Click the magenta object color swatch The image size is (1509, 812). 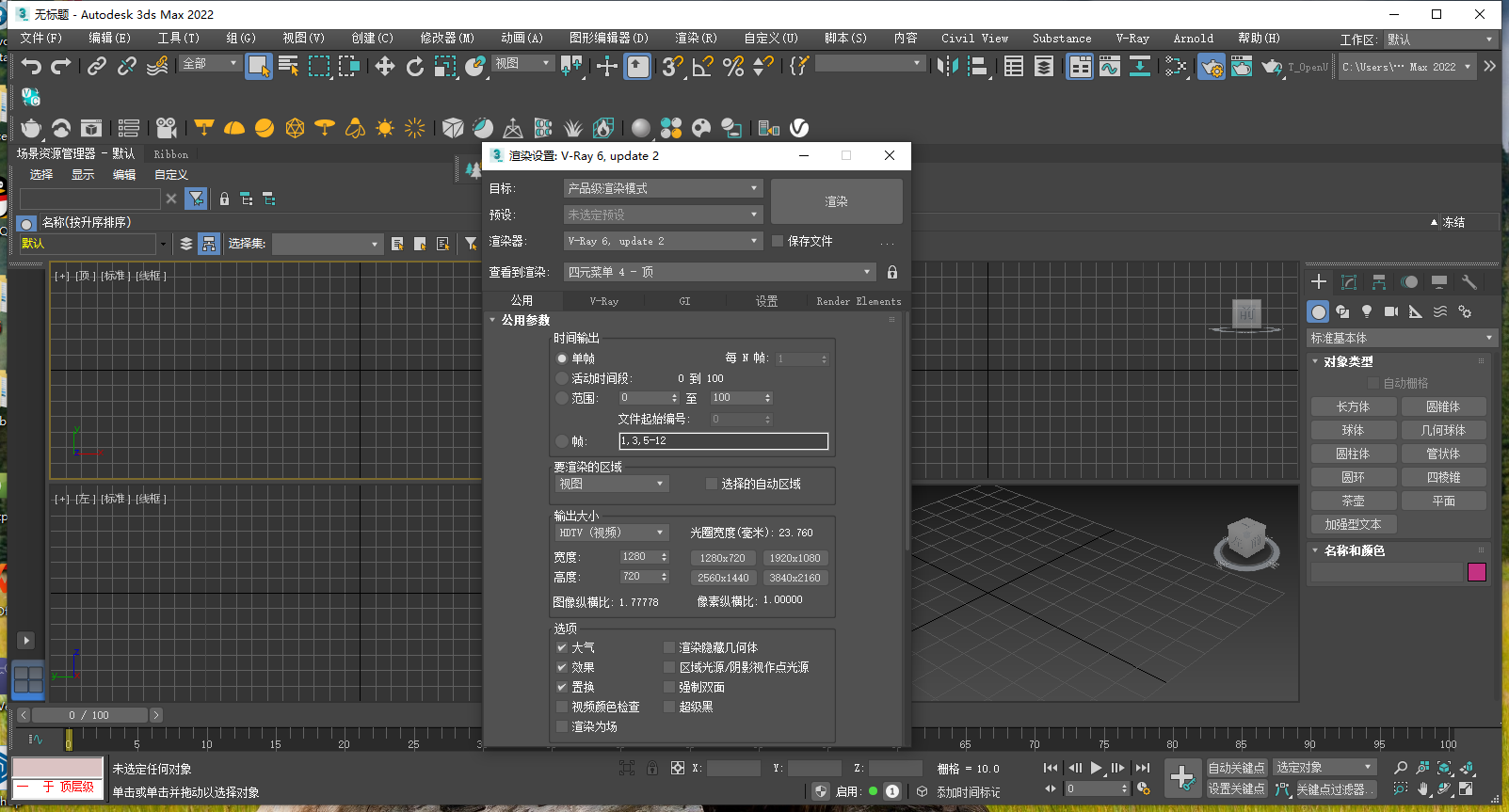(1477, 572)
